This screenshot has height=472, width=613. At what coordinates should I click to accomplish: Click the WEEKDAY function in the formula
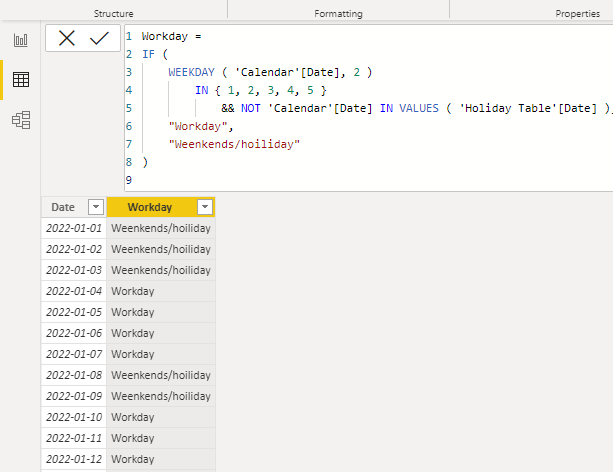pyautogui.click(x=192, y=72)
